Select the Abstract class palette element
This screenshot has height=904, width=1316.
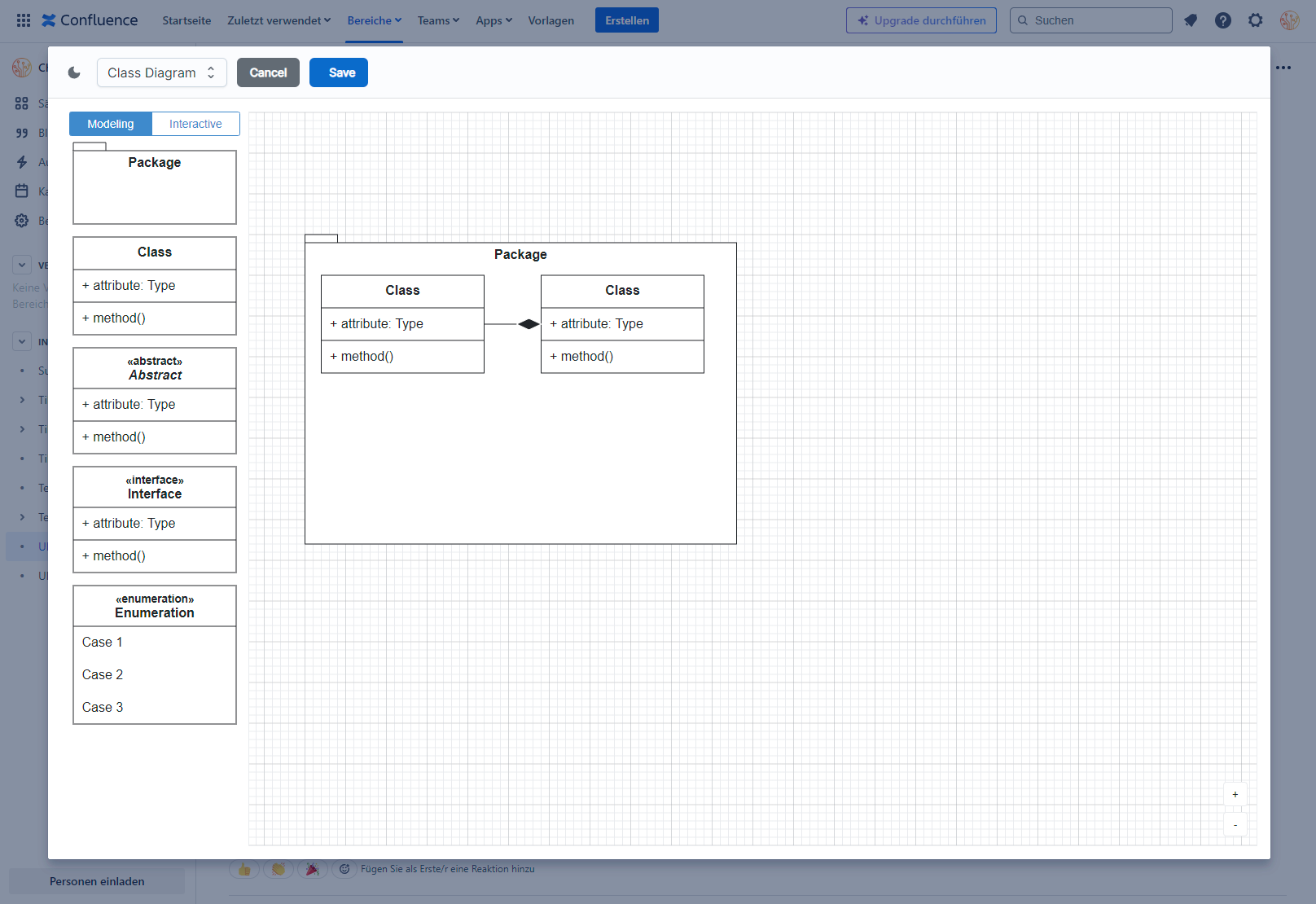click(155, 401)
